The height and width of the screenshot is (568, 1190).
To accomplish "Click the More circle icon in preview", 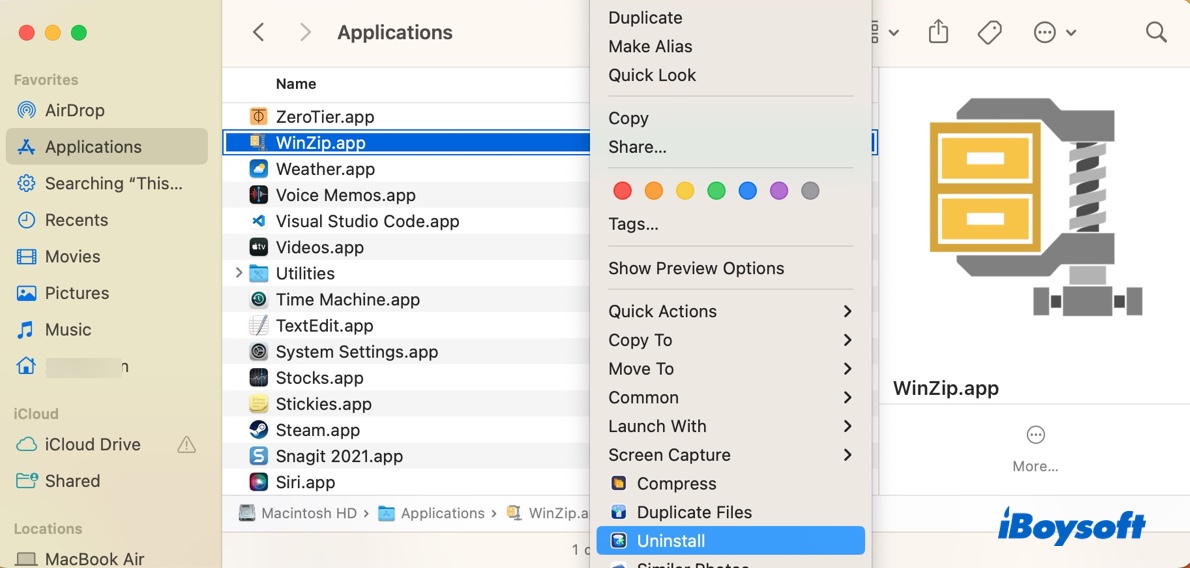I will coord(1035,435).
